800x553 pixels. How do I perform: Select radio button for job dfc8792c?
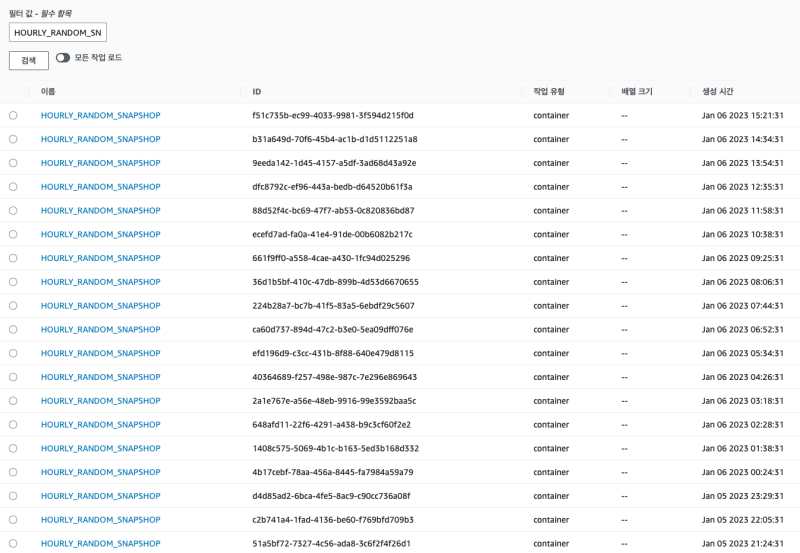coord(13,187)
